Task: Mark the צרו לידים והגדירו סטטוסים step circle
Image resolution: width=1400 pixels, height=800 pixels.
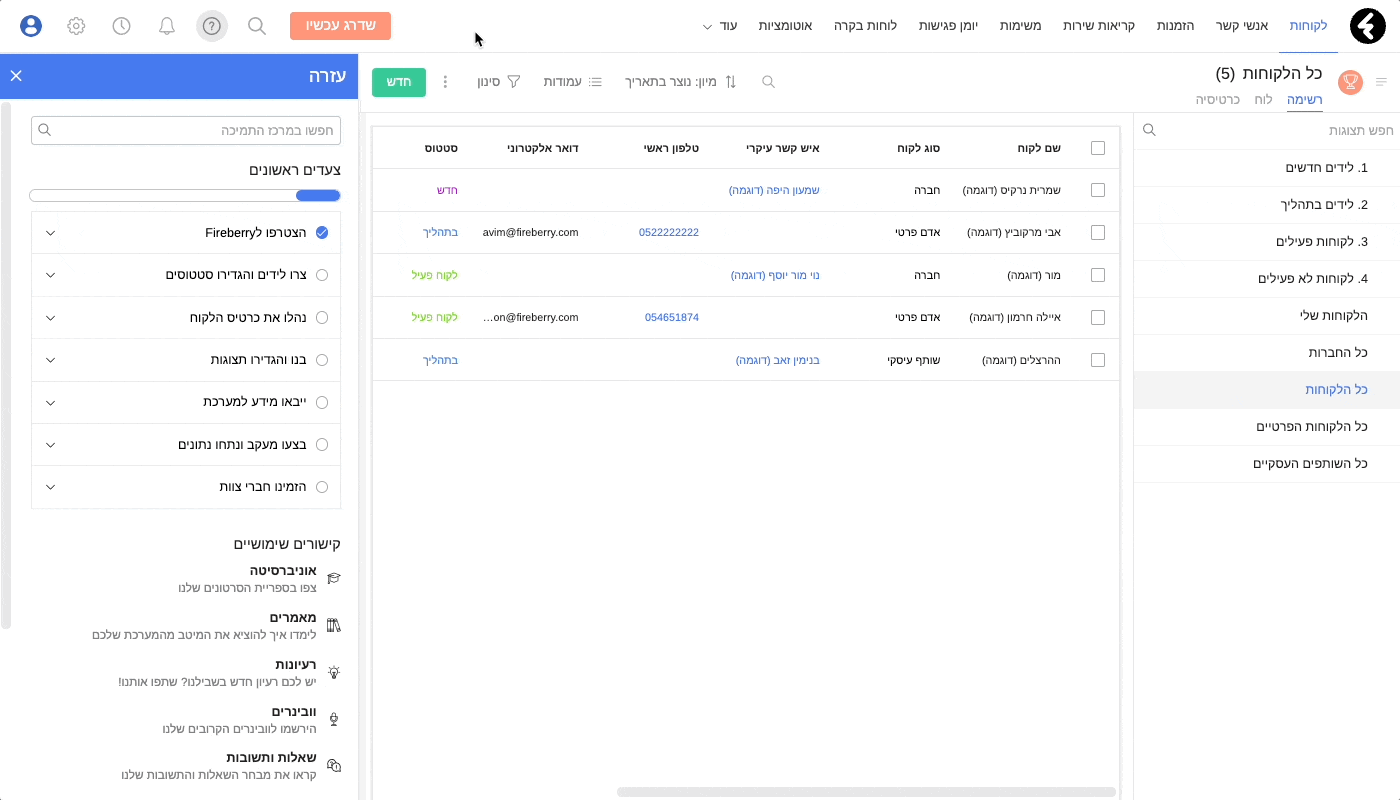Action: [x=322, y=275]
